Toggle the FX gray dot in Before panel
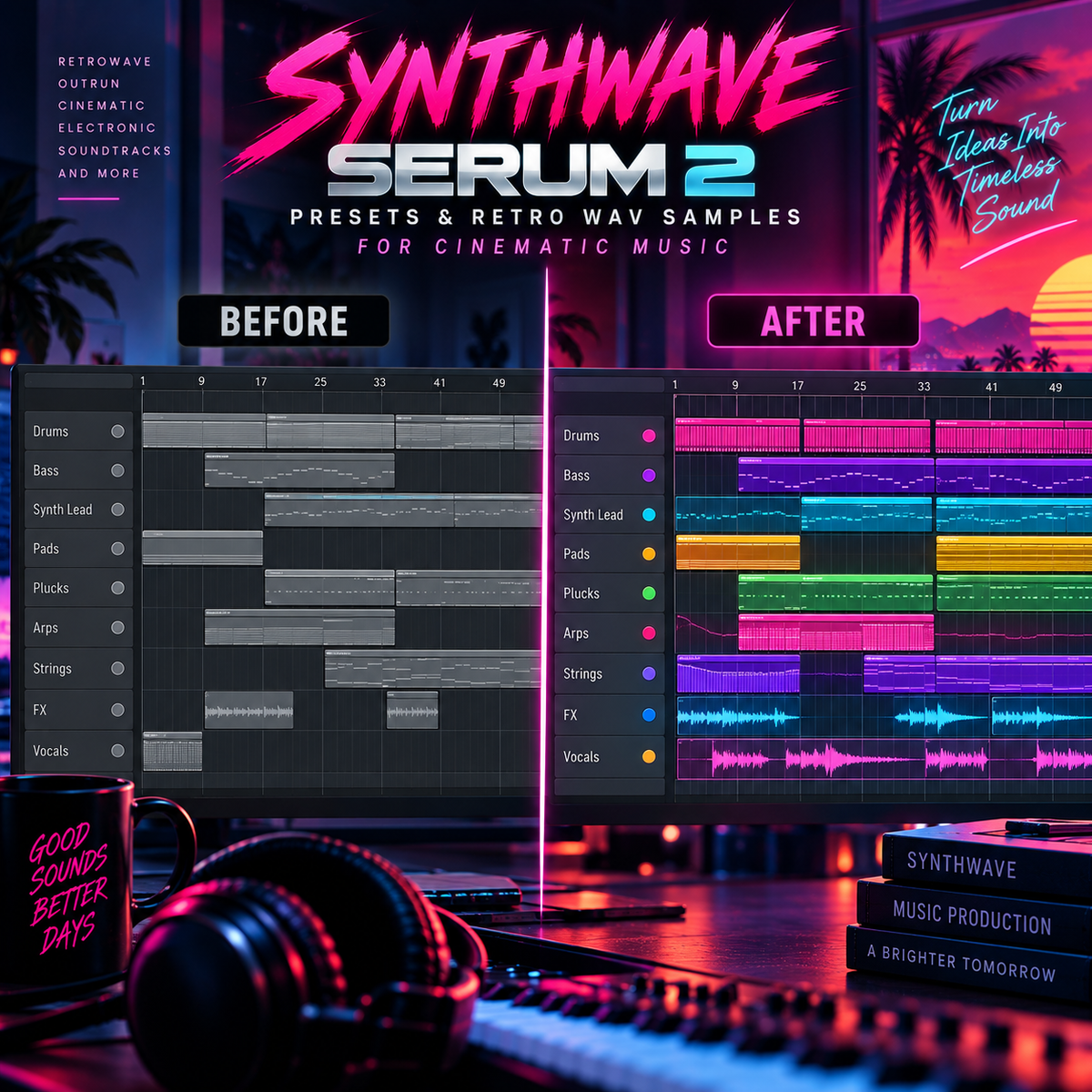 117,710
